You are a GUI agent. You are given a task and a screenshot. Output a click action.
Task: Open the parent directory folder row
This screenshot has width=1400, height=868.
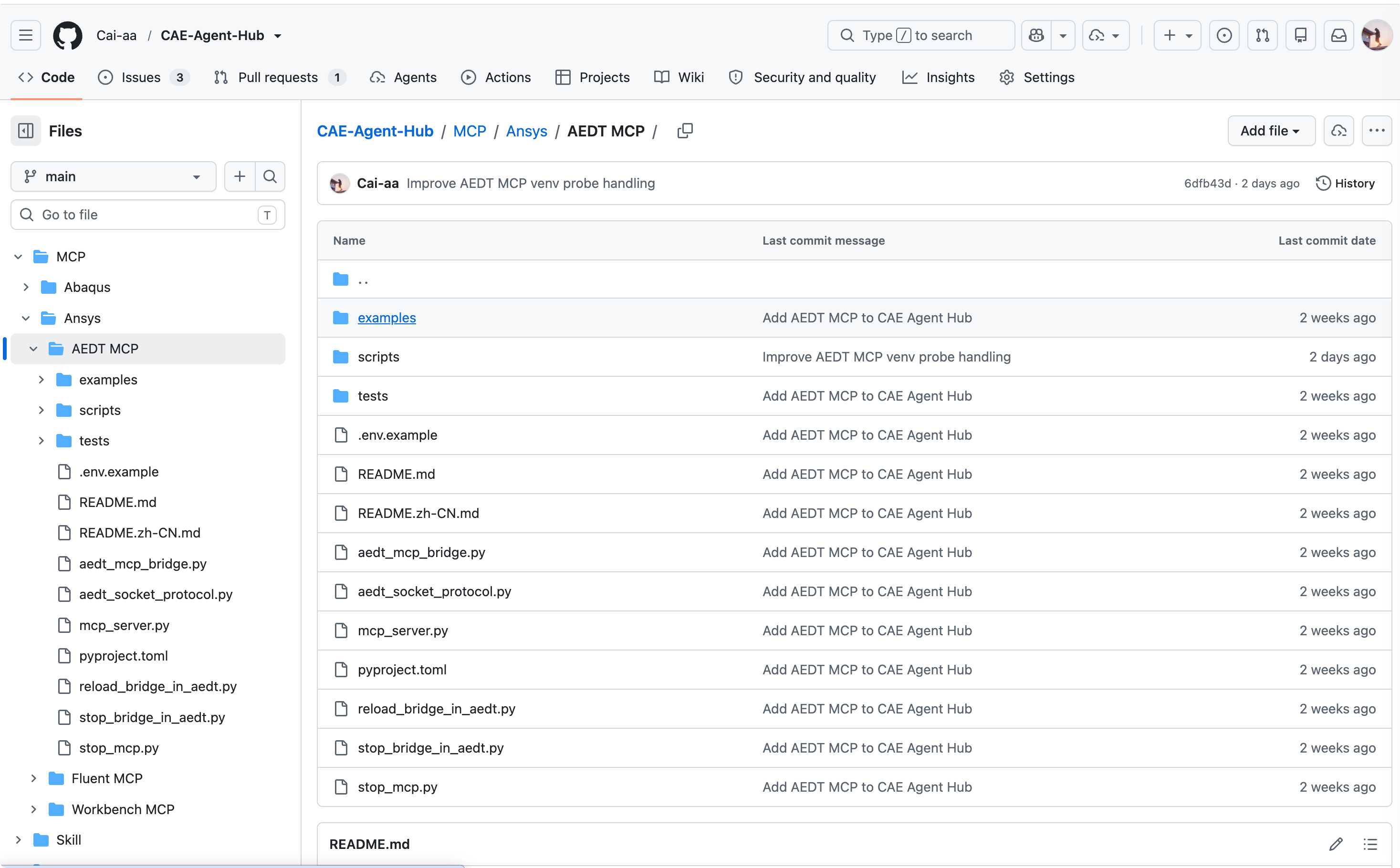tap(854, 279)
